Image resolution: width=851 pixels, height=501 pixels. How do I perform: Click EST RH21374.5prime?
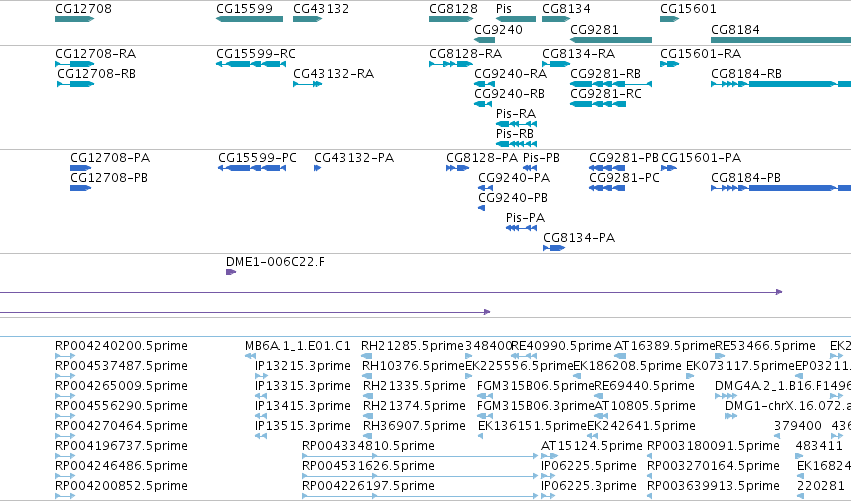coord(367,416)
